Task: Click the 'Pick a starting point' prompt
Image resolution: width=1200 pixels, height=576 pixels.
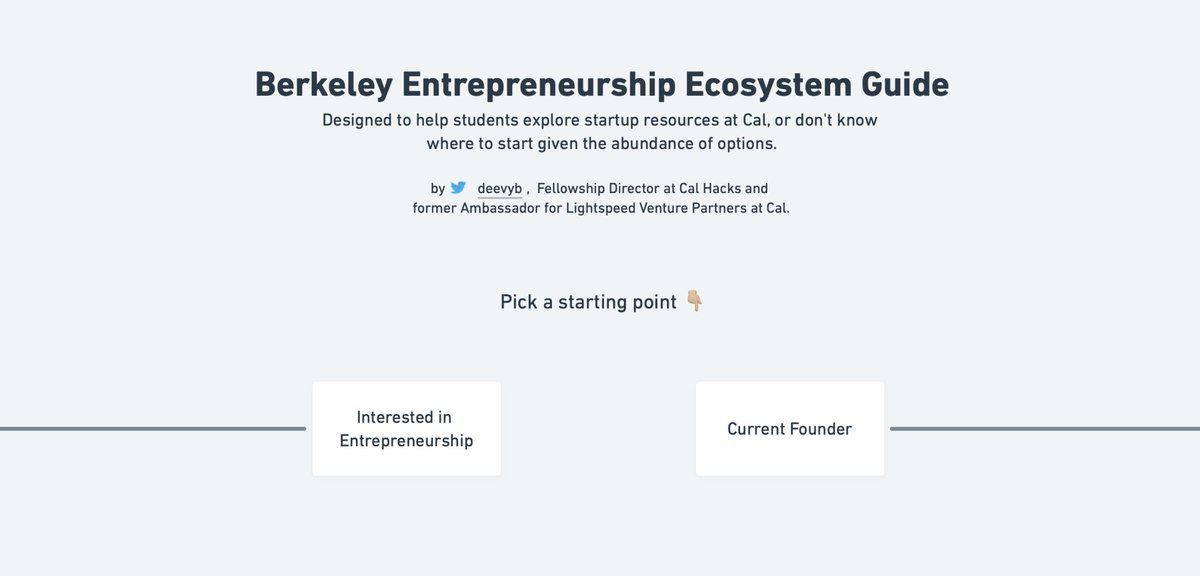Action: (x=588, y=302)
